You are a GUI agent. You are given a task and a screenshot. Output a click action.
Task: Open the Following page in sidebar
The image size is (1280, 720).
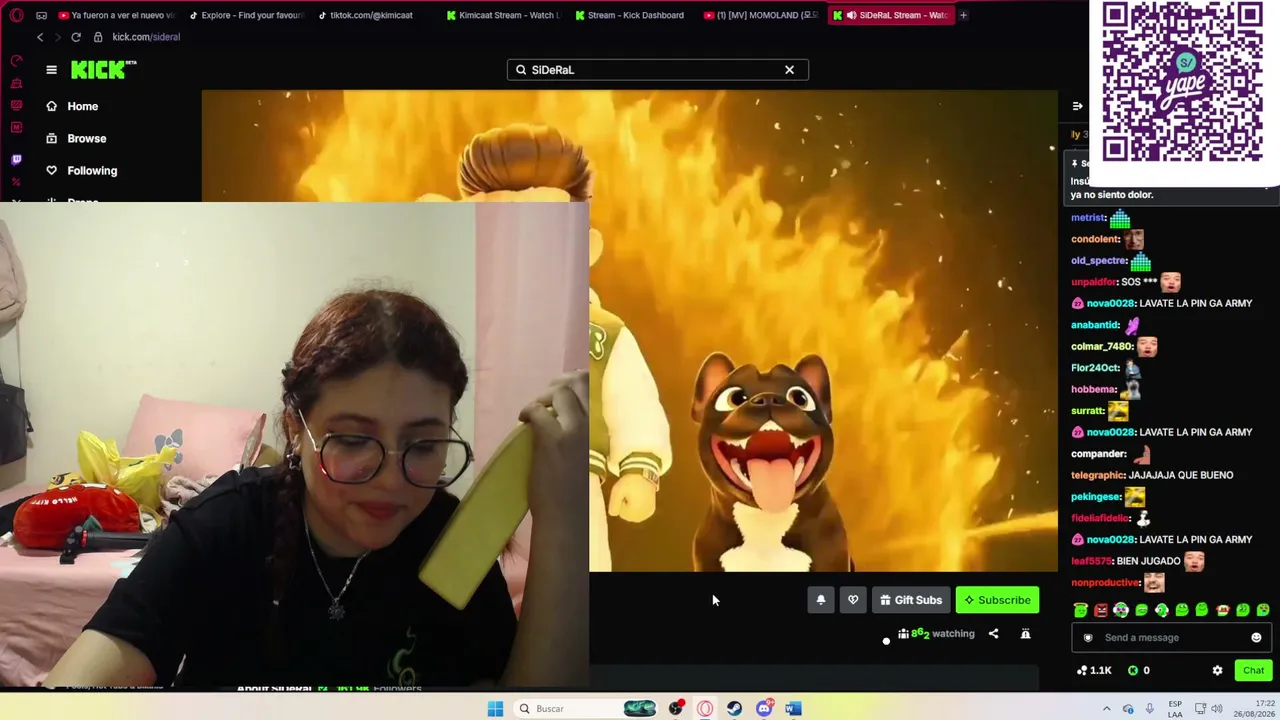[x=82, y=170]
